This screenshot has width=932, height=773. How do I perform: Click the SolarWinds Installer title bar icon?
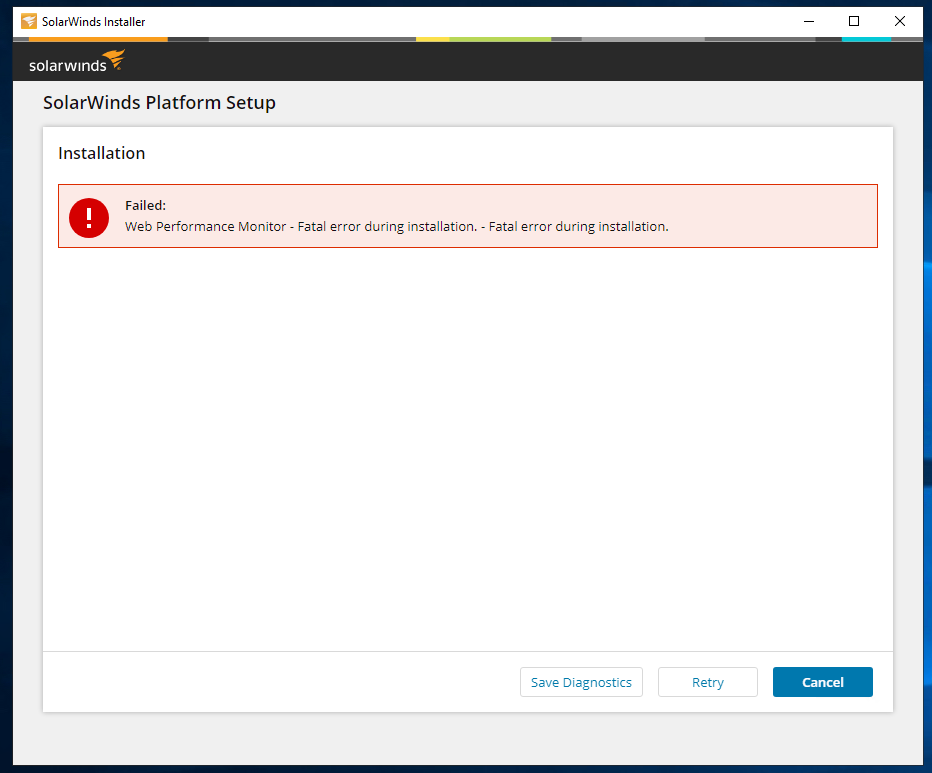29,21
